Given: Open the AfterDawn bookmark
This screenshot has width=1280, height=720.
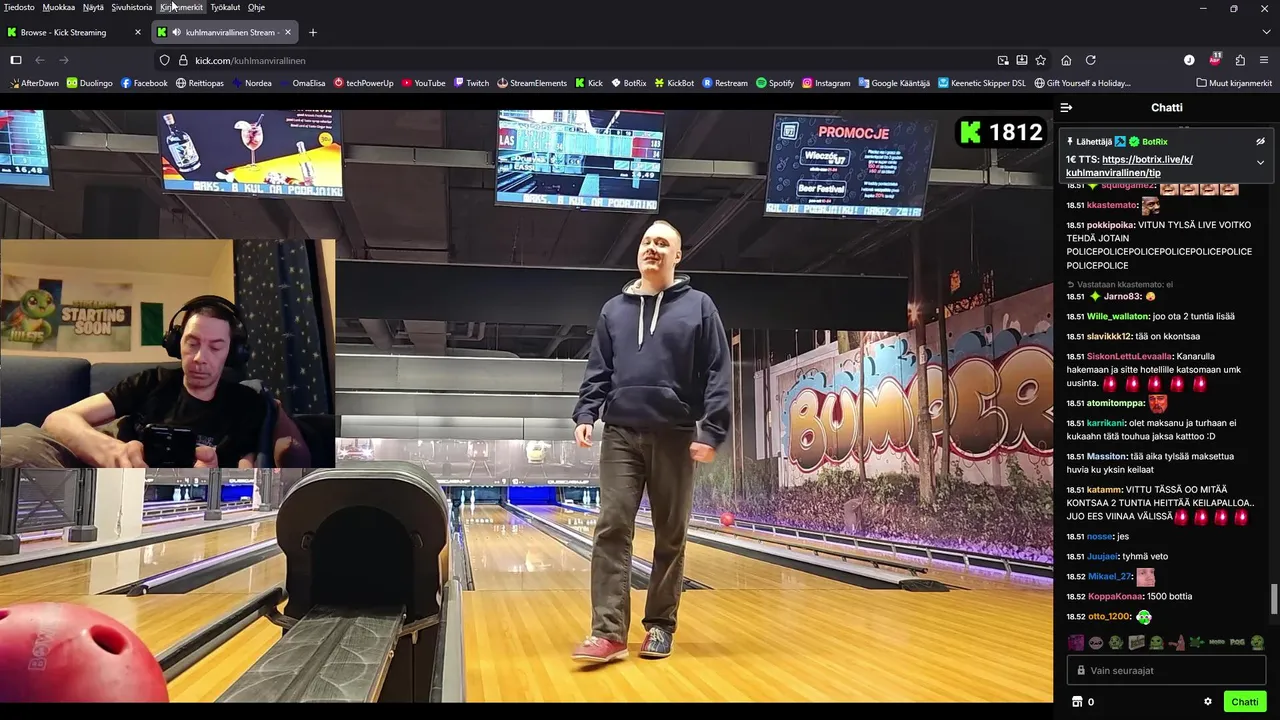Looking at the screenshot, I should [x=34, y=83].
